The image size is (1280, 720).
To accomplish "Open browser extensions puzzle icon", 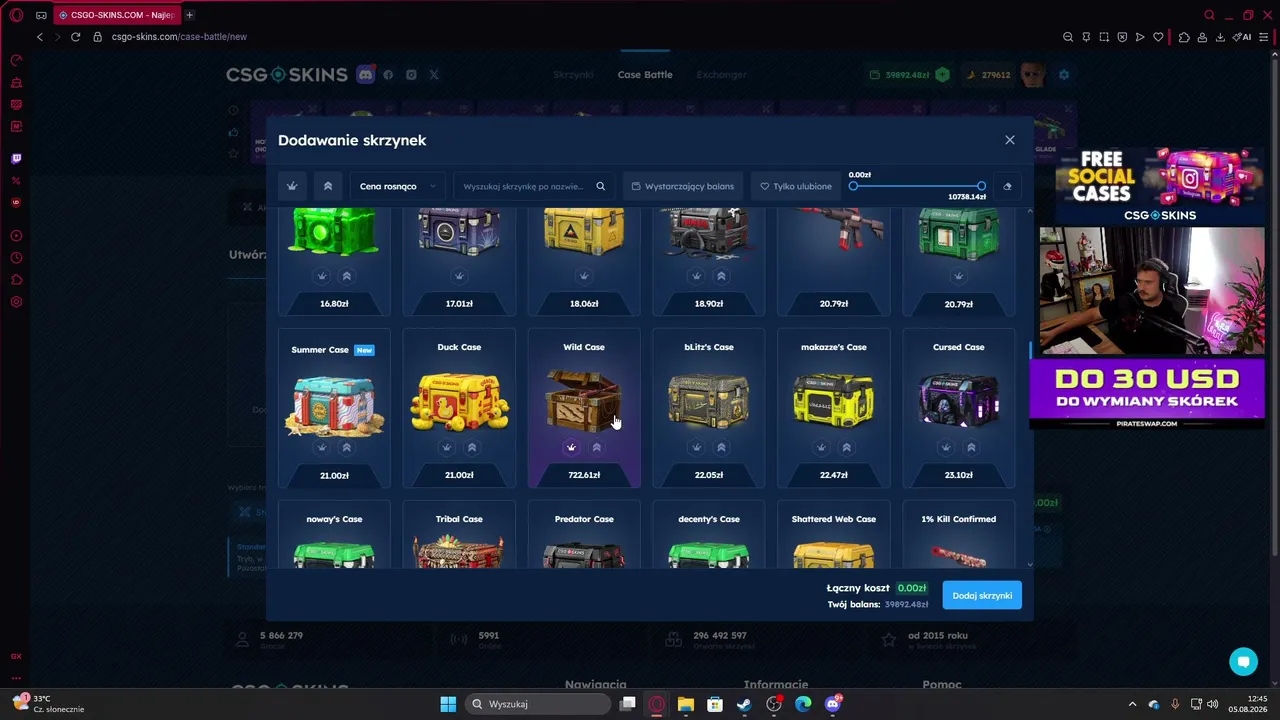I will coord(1184,37).
